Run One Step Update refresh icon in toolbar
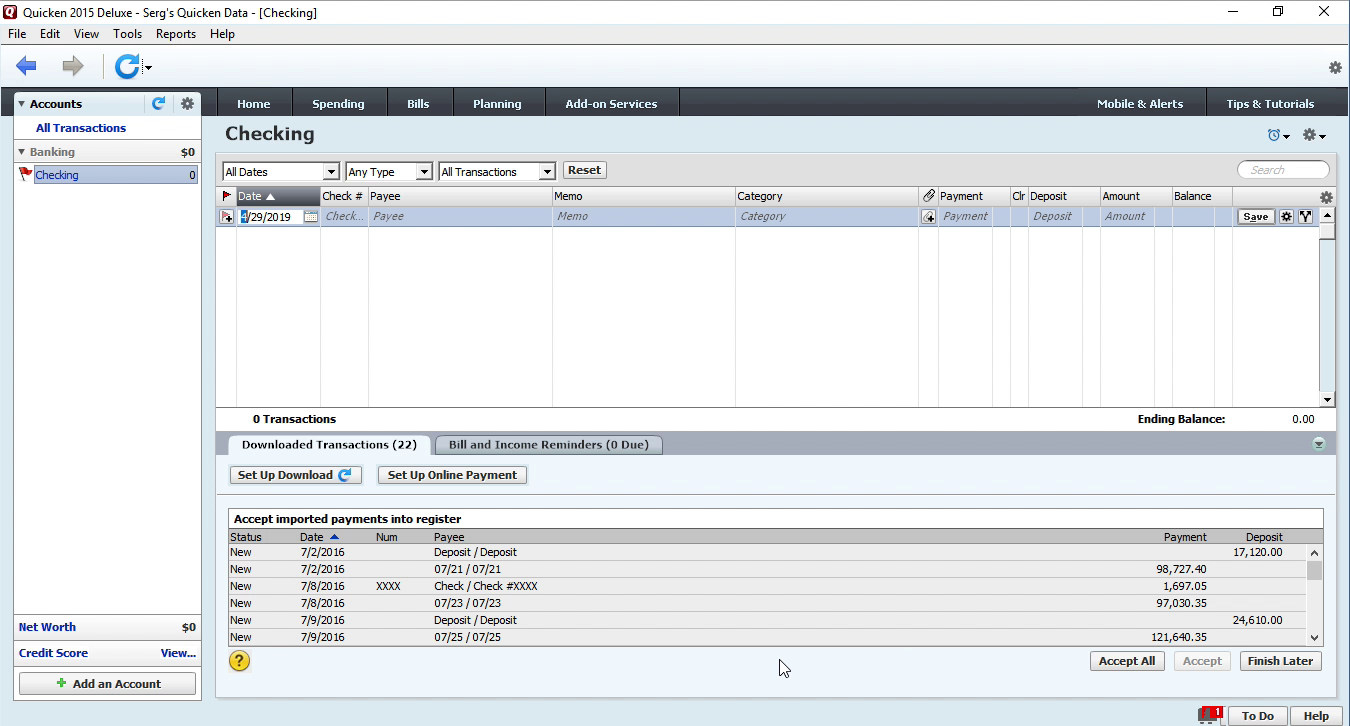Screen dimensions: 1350x726 tap(127, 67)
